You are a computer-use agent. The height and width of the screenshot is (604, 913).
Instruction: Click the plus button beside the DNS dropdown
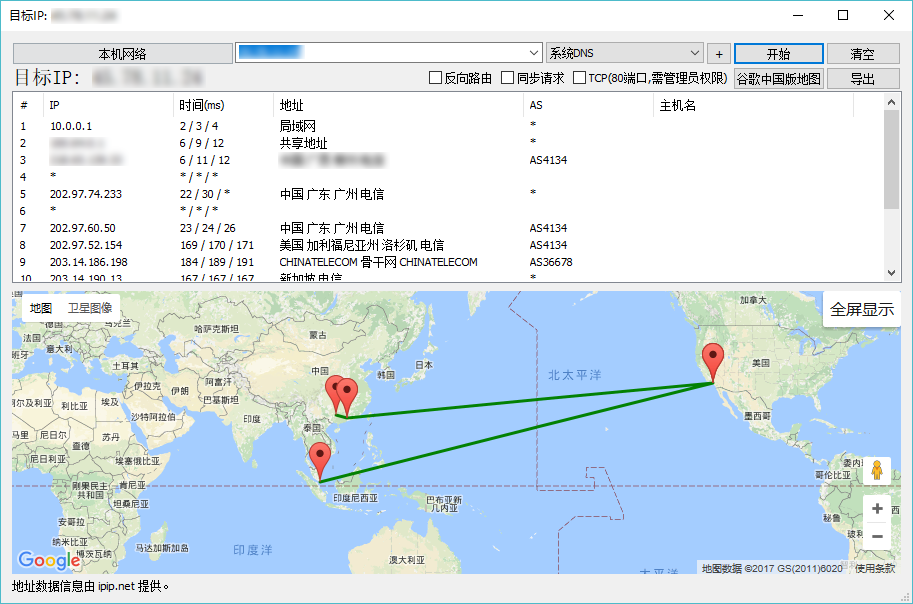point(719,54)
